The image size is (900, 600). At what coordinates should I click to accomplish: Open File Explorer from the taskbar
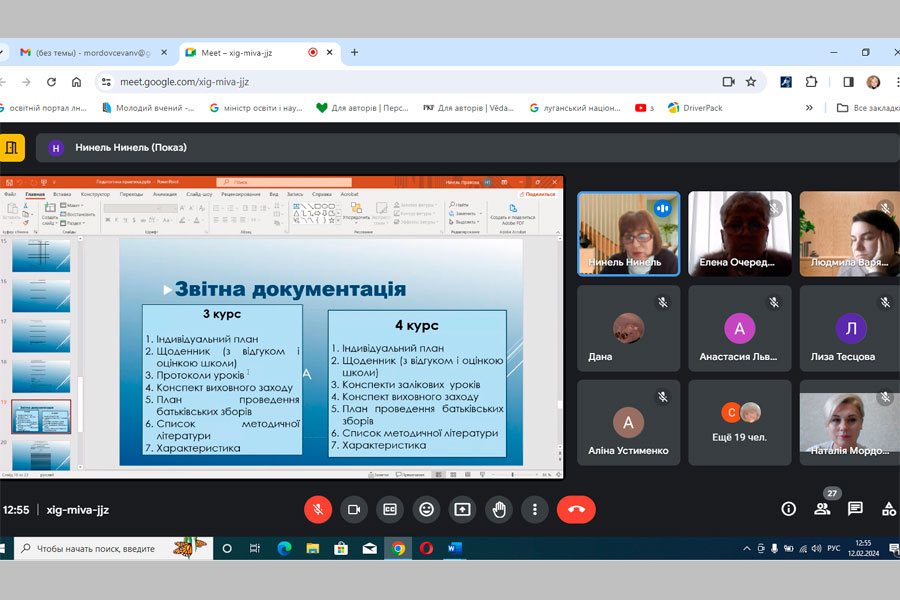point(313,548)
